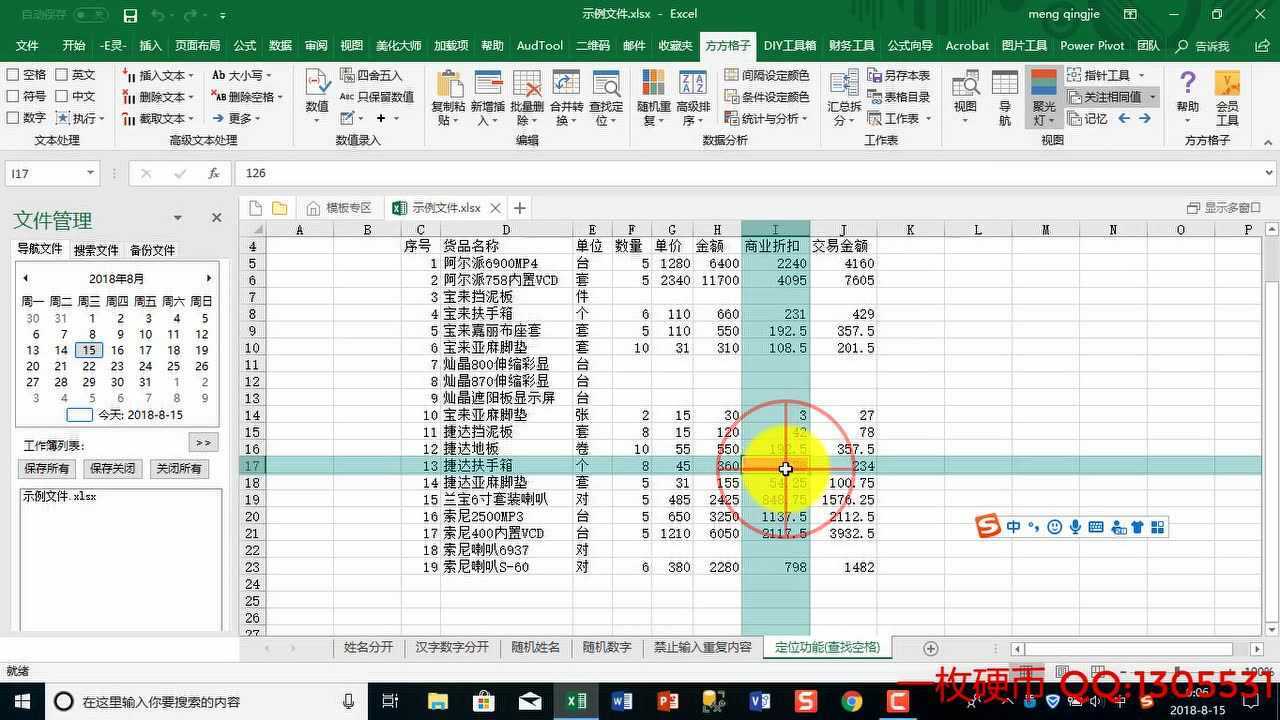Tick the 数字 checkbox
This screenshot has width=1280, height=720.
[13, 118]
